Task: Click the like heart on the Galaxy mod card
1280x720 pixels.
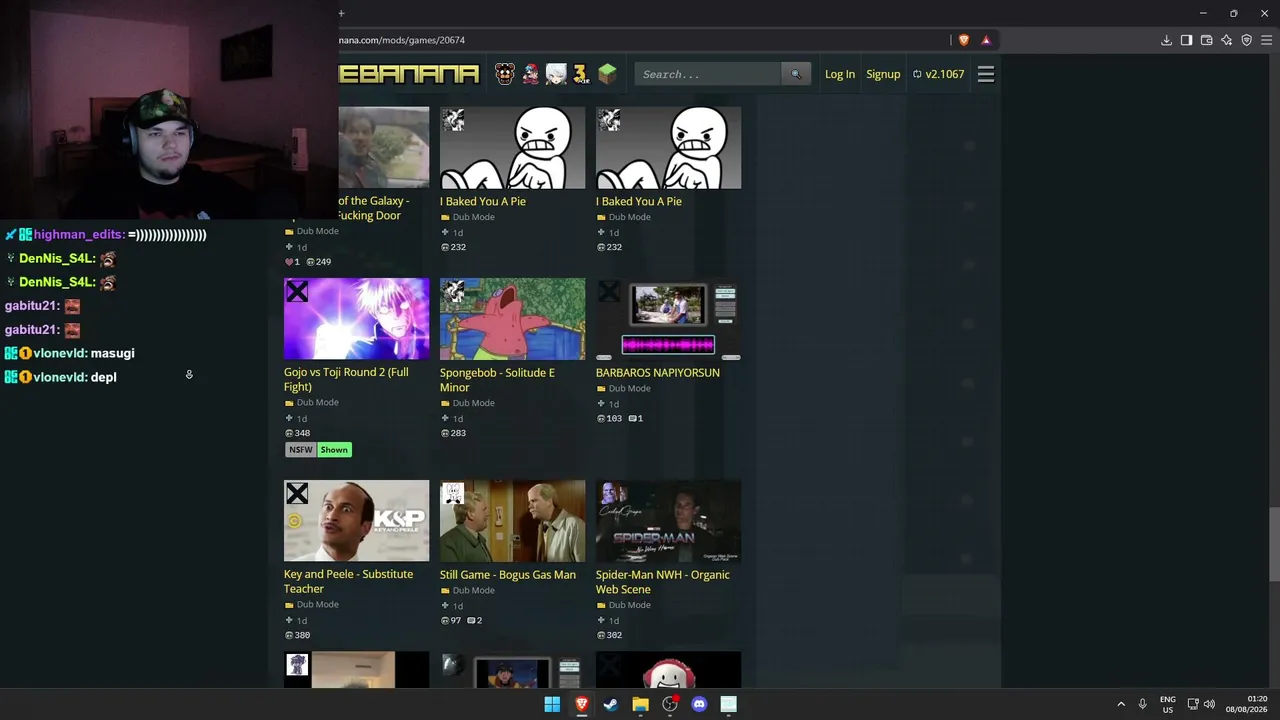Action: click(x=289, y=262)
